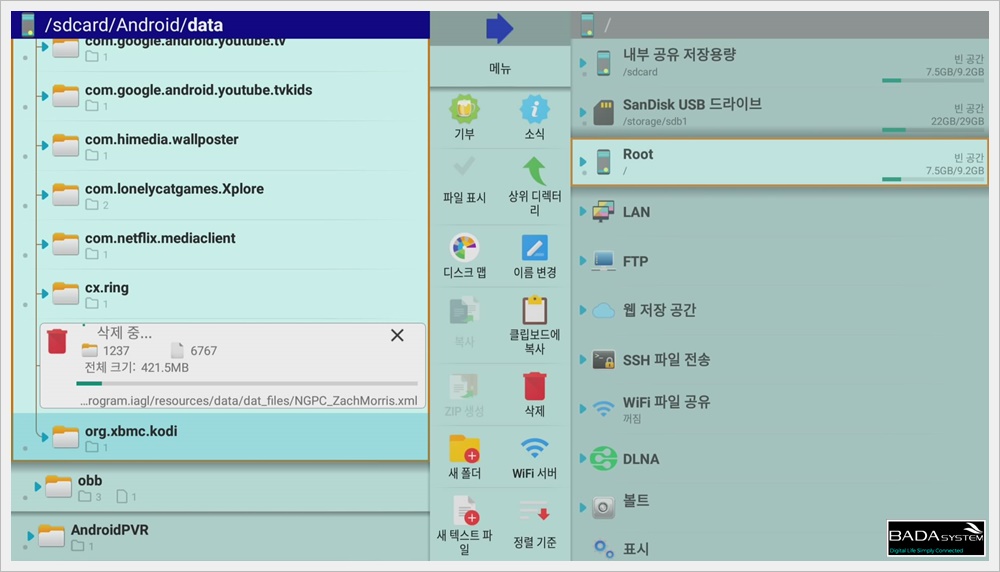Click the red trash icon in deleting dialog
Image resolution: width=1000 pixels, height=572 pixels.
click(x=57, y=341)
